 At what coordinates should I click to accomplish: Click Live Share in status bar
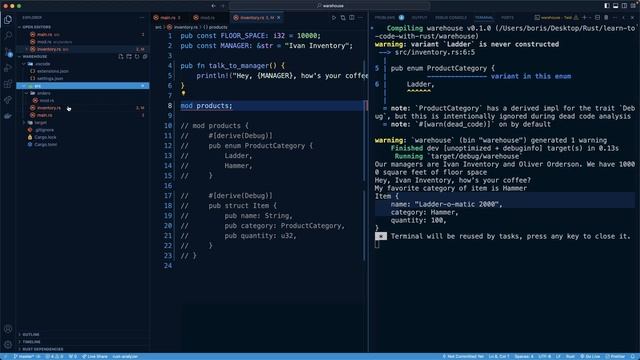pos(95,357)
